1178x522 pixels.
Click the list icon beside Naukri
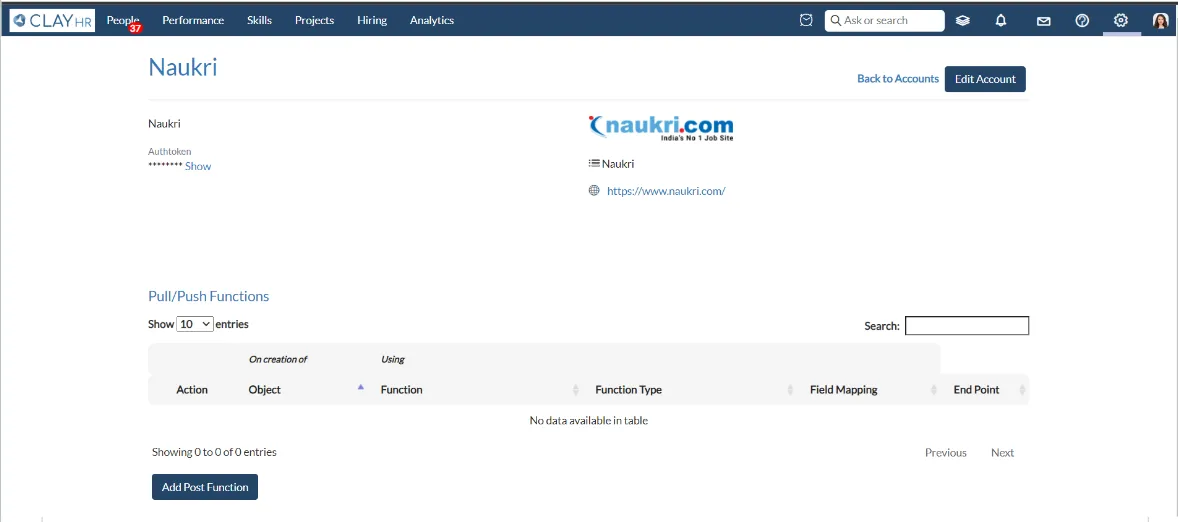(594, 163)
